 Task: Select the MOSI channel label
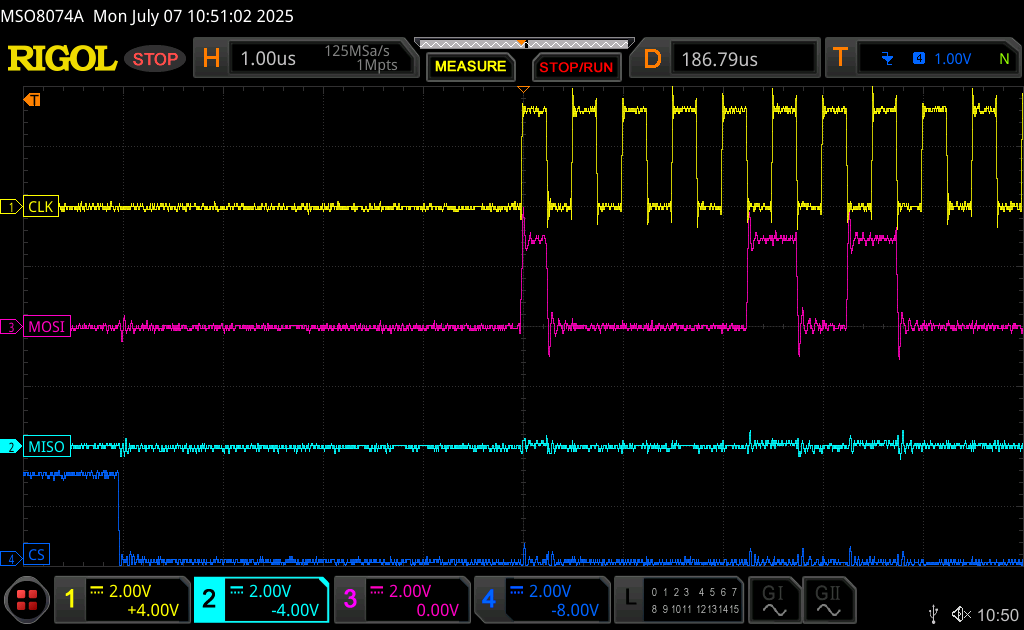[46, 326]
